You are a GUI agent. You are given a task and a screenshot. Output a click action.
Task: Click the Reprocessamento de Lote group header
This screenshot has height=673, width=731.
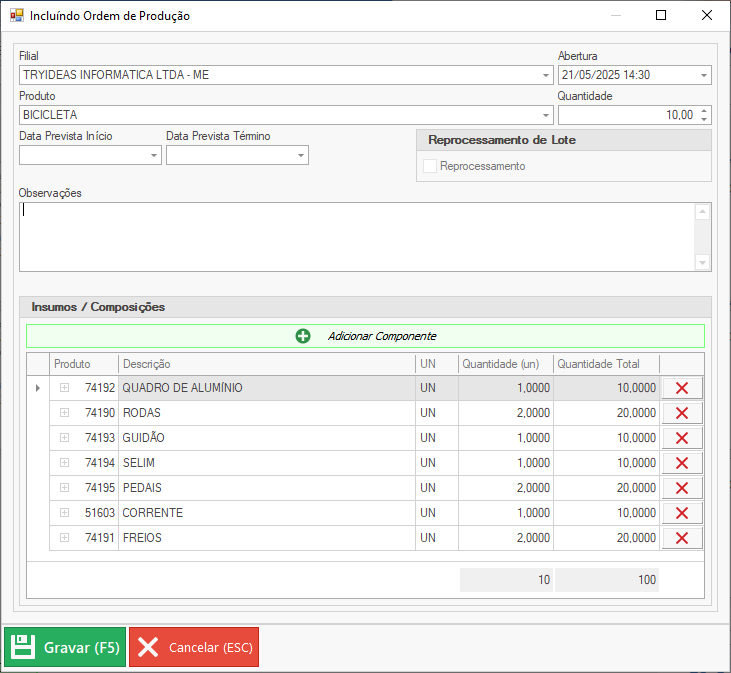pos(564,140)
